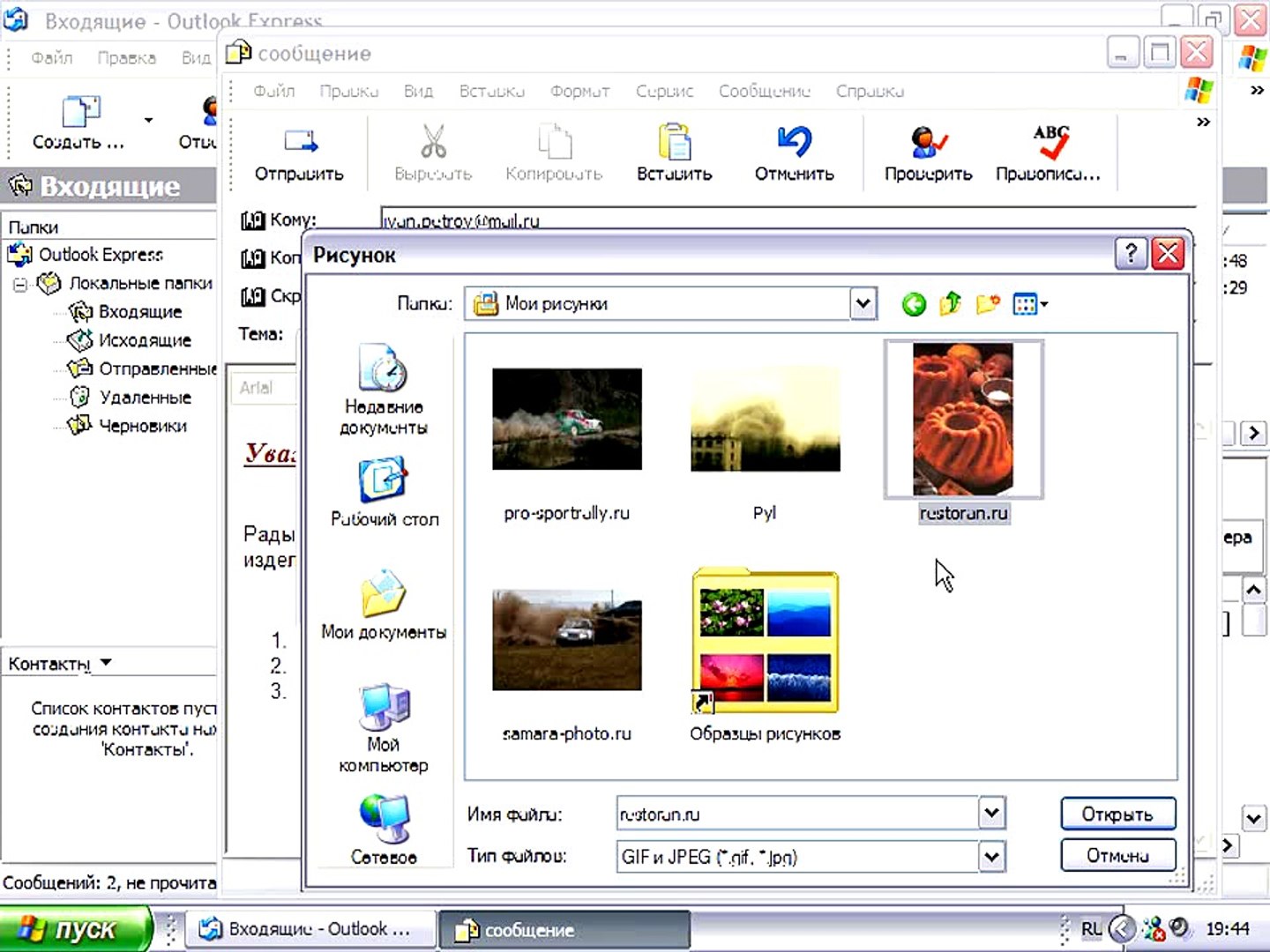Open the Контакты dropdown arrow

tap(106, 662)
